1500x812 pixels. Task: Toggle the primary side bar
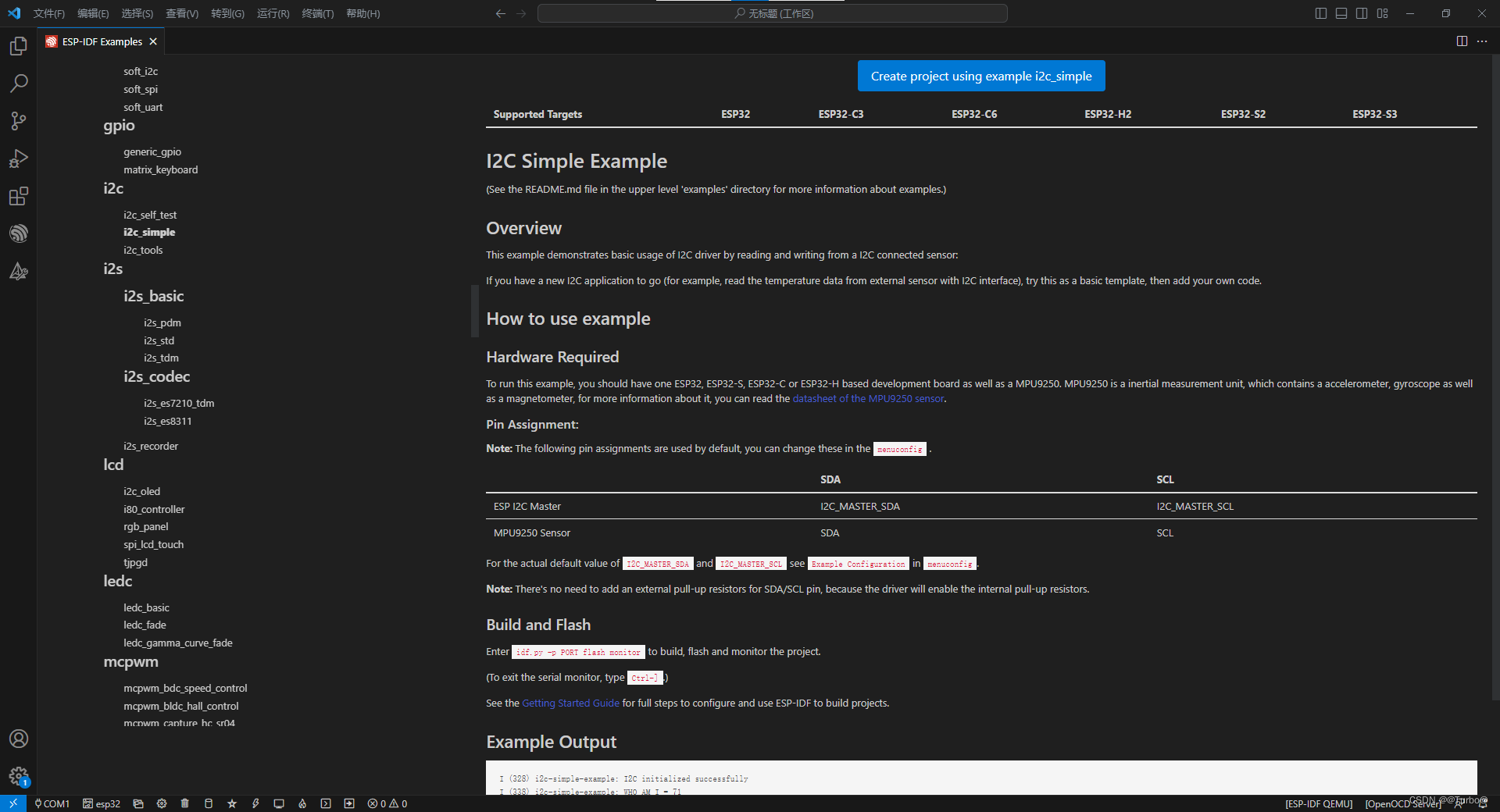(1321, 13)
